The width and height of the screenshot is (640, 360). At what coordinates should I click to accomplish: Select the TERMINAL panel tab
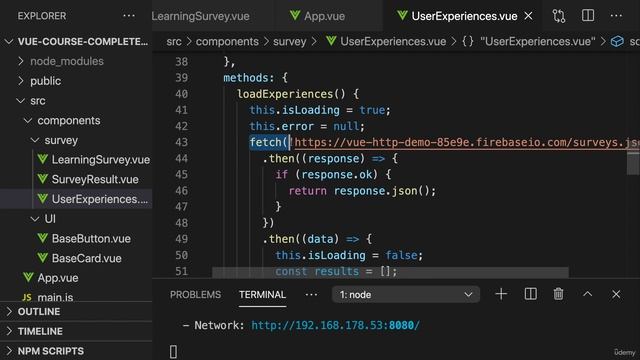coord(262,295)
